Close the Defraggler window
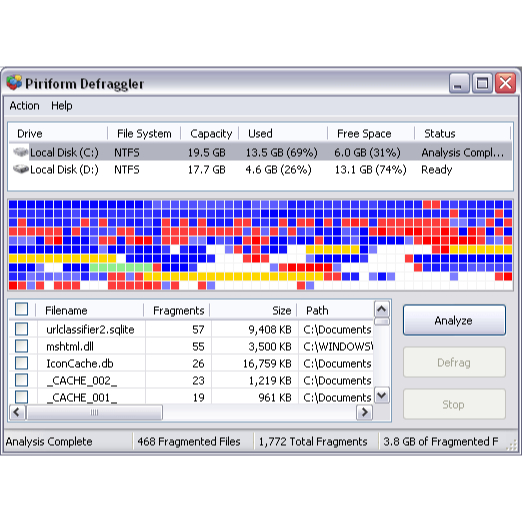The height and width of the screenshot is (522, 522). pos(505,83)
